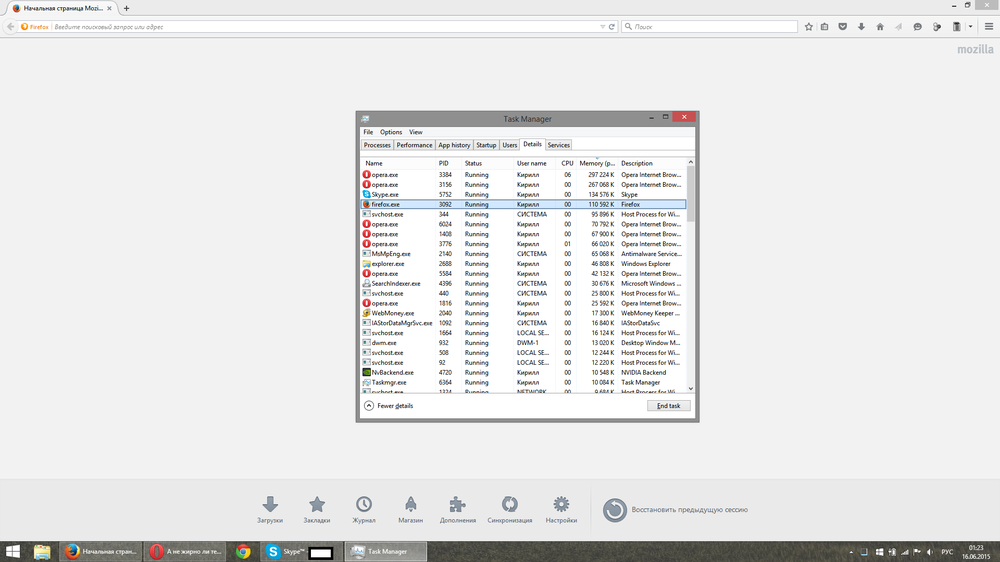Screen dimensions: 1000x562
Task: Click the Task Manager vertical scrollbar thumb
Action: click(691, 195)
